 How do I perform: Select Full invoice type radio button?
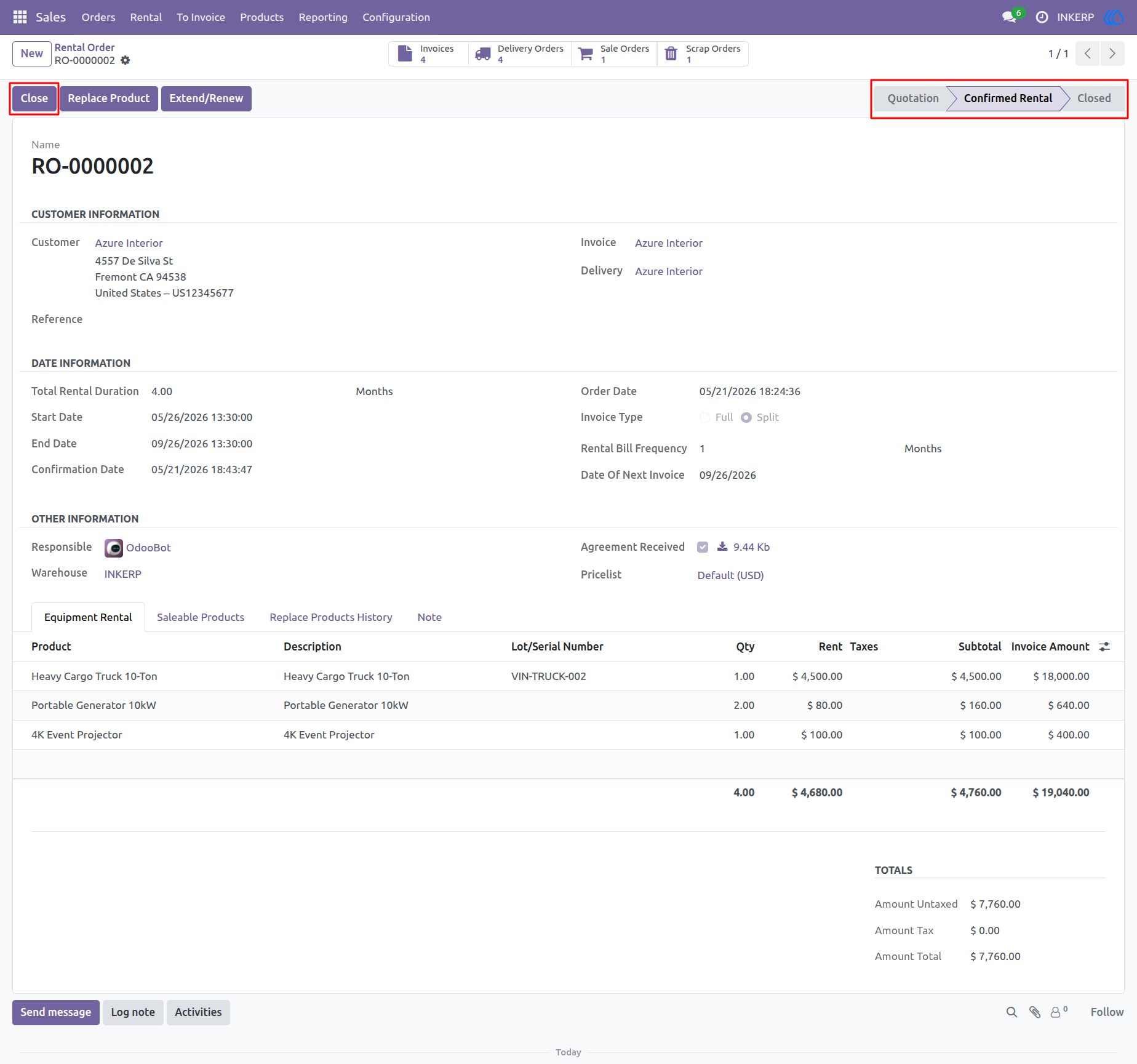705,418
